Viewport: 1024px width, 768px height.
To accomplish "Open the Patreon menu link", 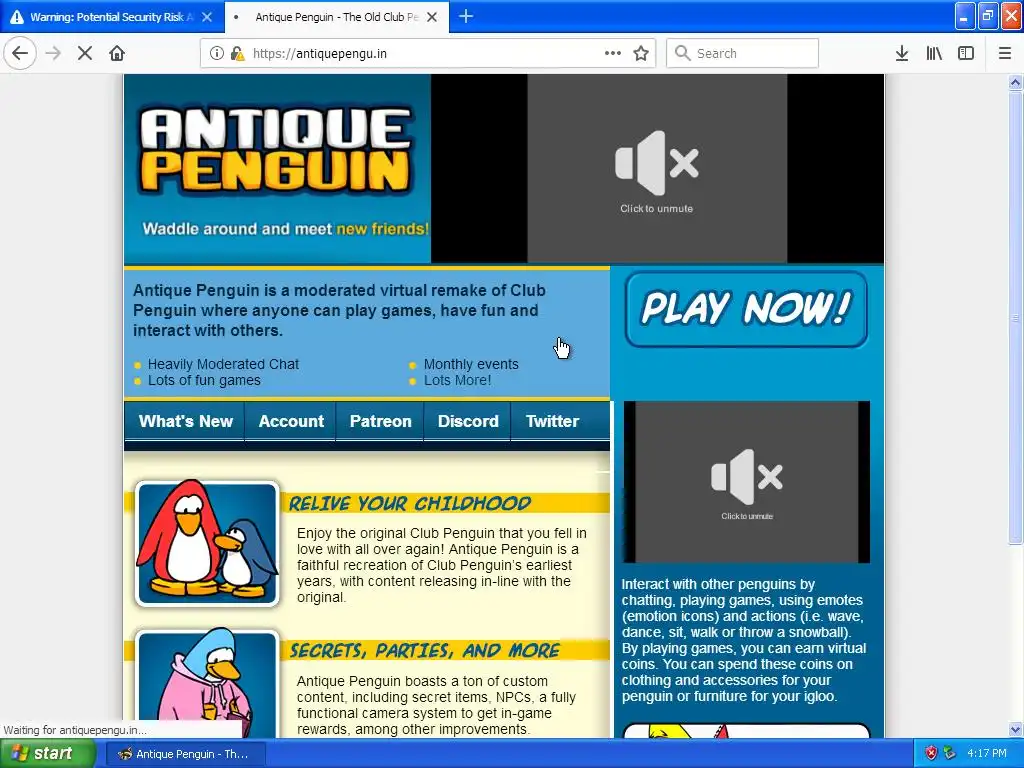I will coord(380,421).
